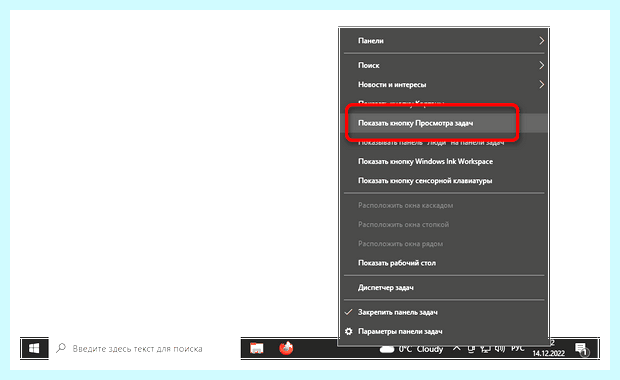Open Параметры панели задач
This screenshot has height=380, width=620.
pyautogui.click(x=444, y=331)
